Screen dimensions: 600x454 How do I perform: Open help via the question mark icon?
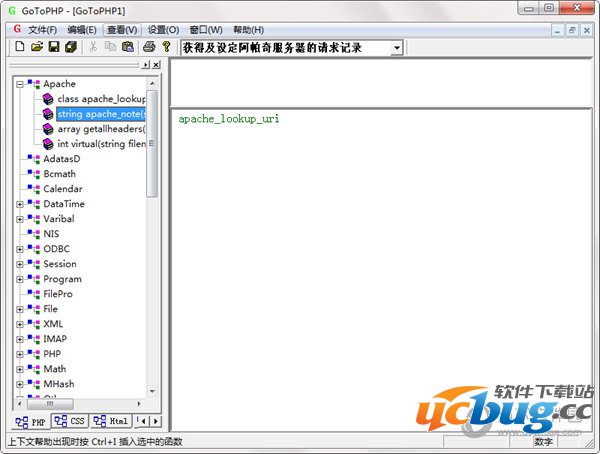coord(166,47)
